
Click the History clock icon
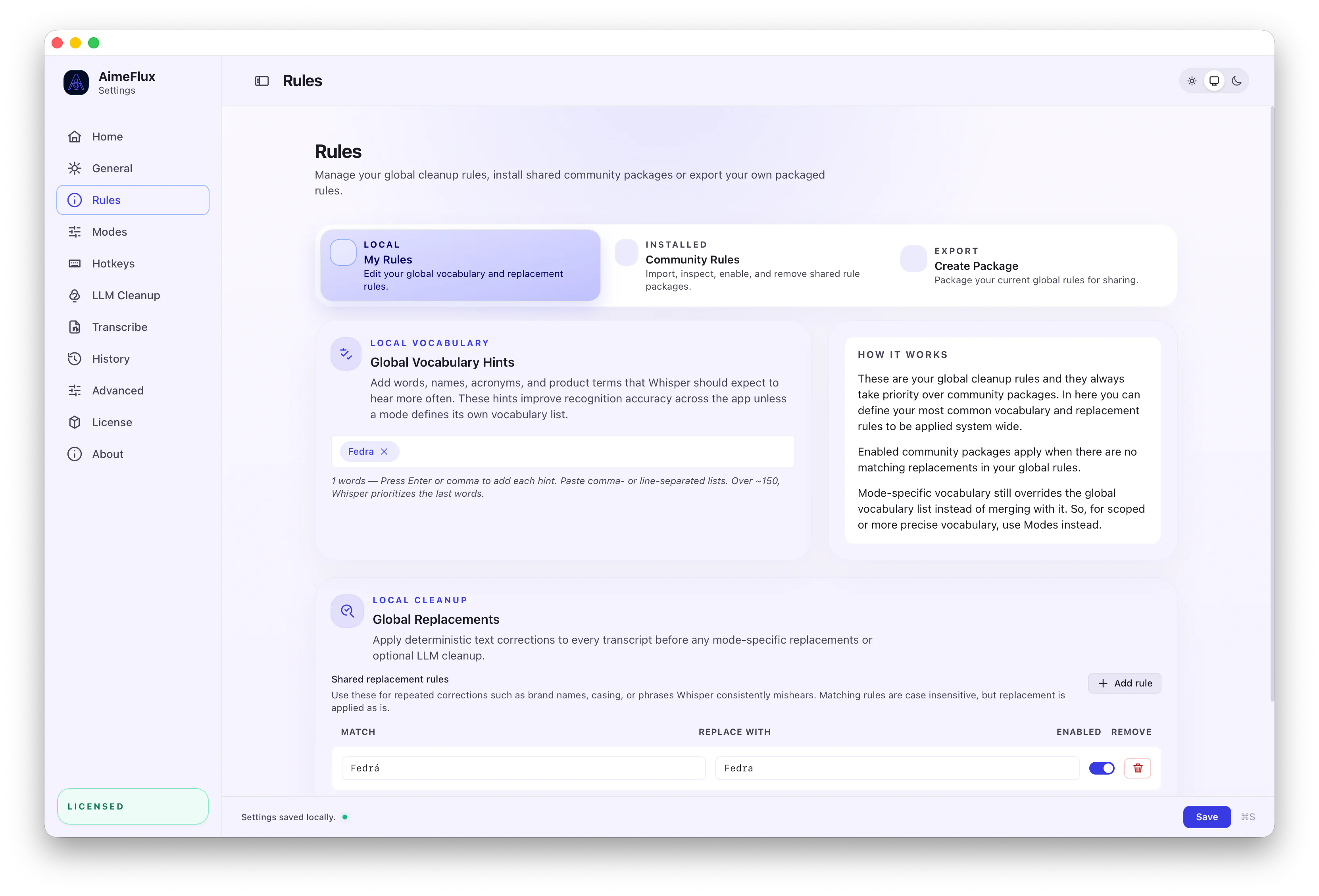click(x=74, y=359)
